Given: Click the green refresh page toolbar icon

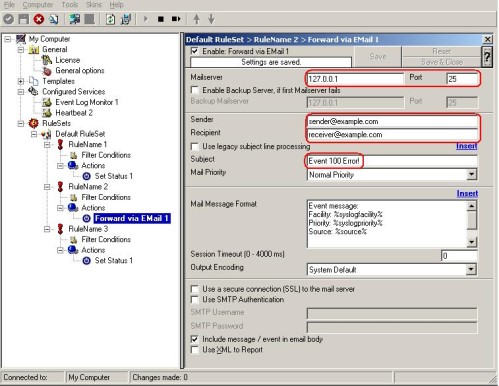Looking at the screenshot, I should (110, 19).
